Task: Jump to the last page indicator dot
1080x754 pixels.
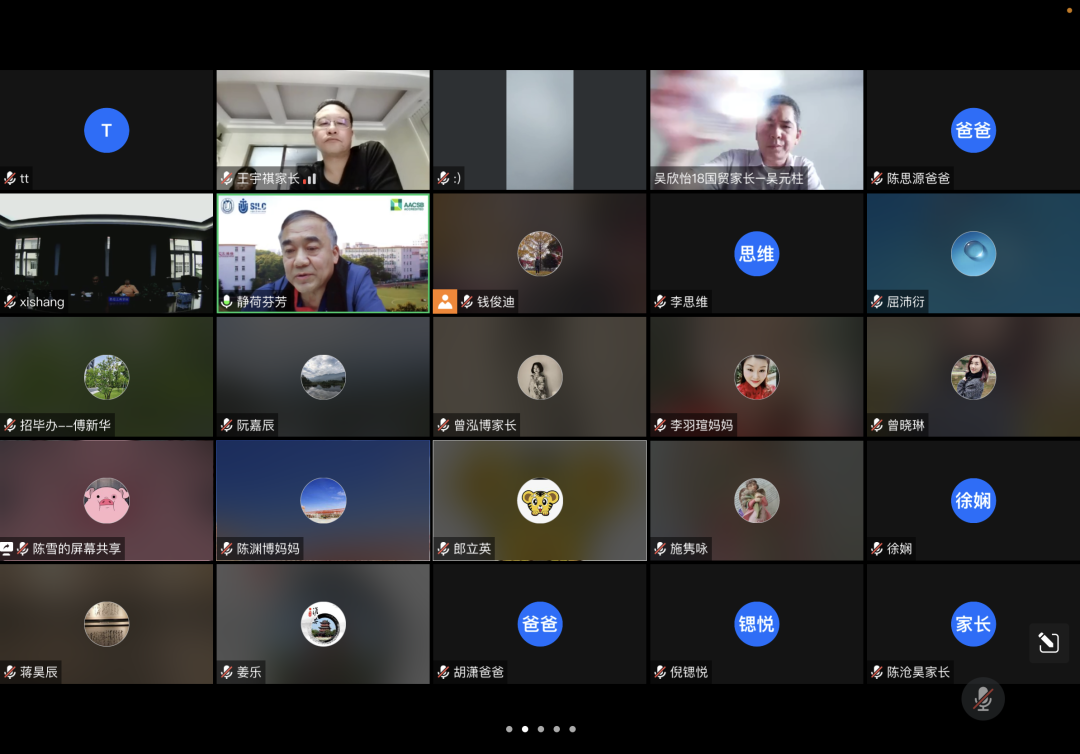Action: [572, 729]
